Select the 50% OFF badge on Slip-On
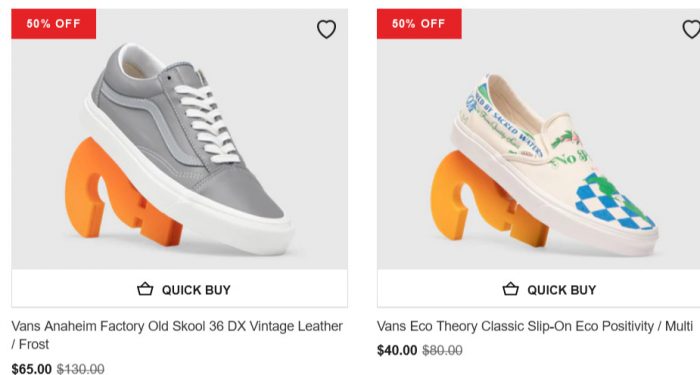The height and width of the screenshot is (375, 700). tap(419, 24)
